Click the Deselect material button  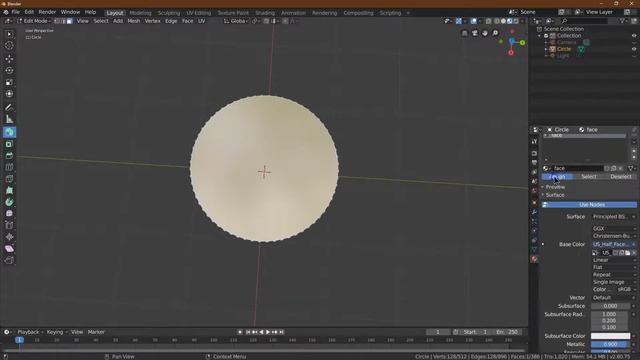pos(621,177)
